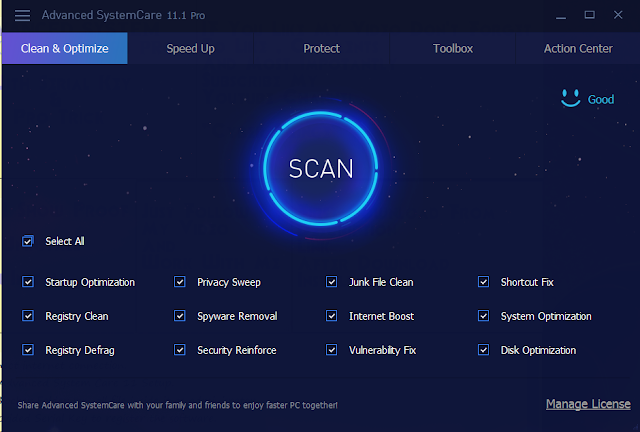Open the Speed Up tab
Screen dimensions: 640x432
[x=190, y=48]
